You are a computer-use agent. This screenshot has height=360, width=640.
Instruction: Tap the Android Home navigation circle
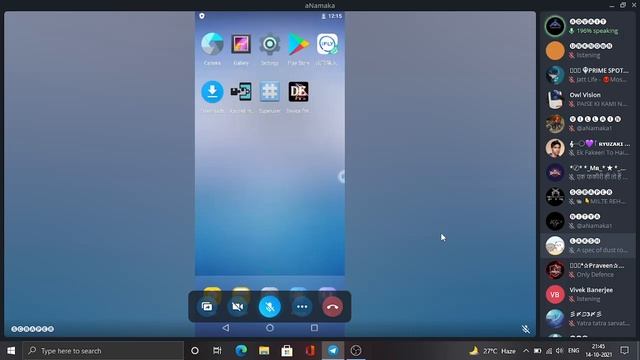click(x=270, y=327)
